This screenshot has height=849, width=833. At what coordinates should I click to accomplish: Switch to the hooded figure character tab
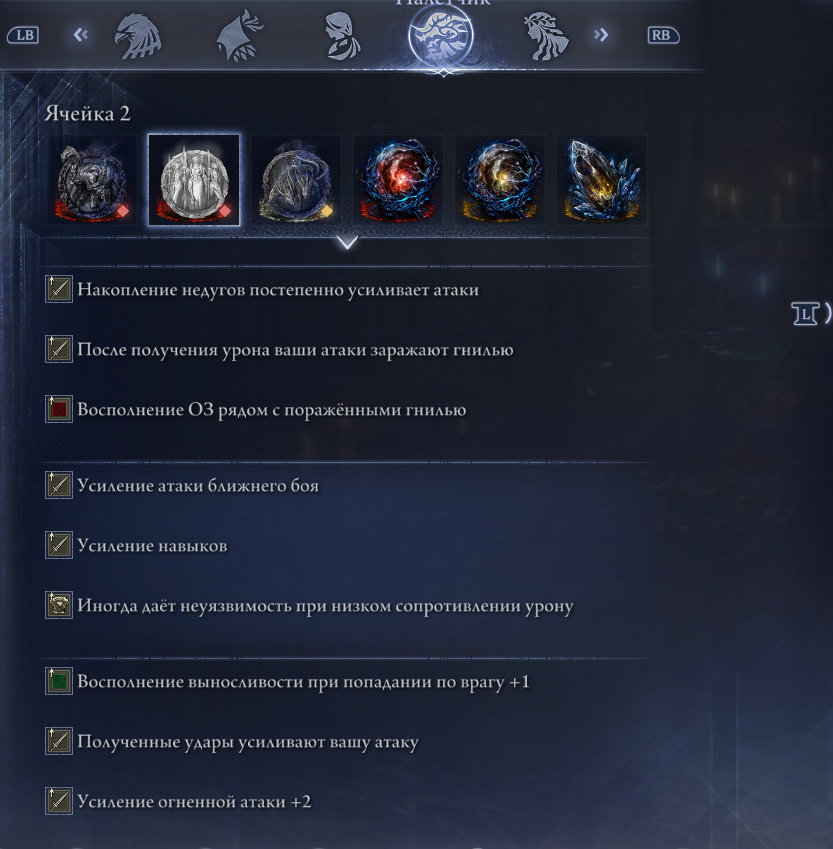pos(239,36)
